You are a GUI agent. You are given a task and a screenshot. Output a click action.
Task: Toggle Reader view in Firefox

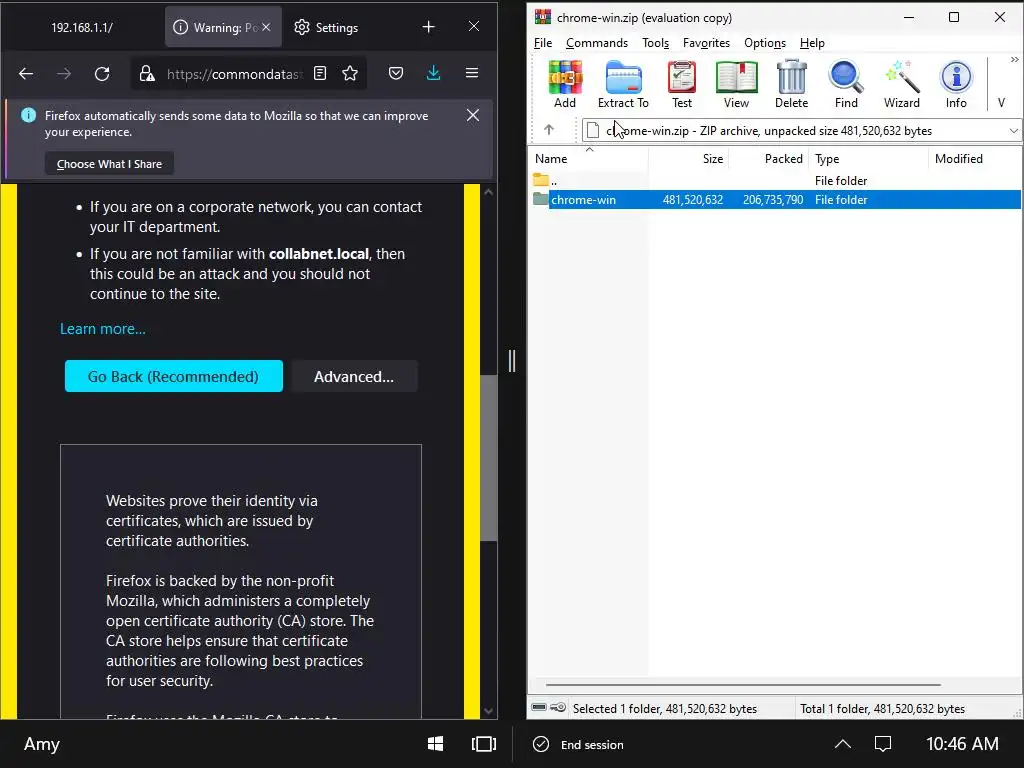click(x=320, y=73)
